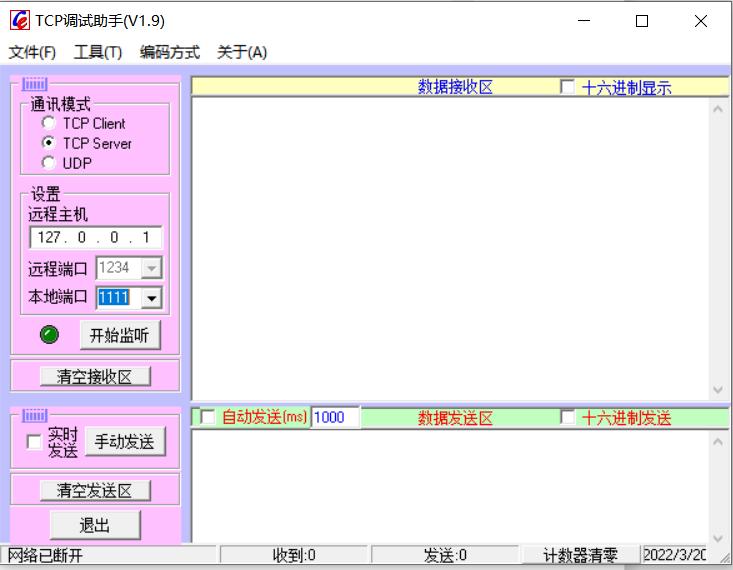Close the TCP调试助手 window

pyautogui.click(x=701, y=21)
